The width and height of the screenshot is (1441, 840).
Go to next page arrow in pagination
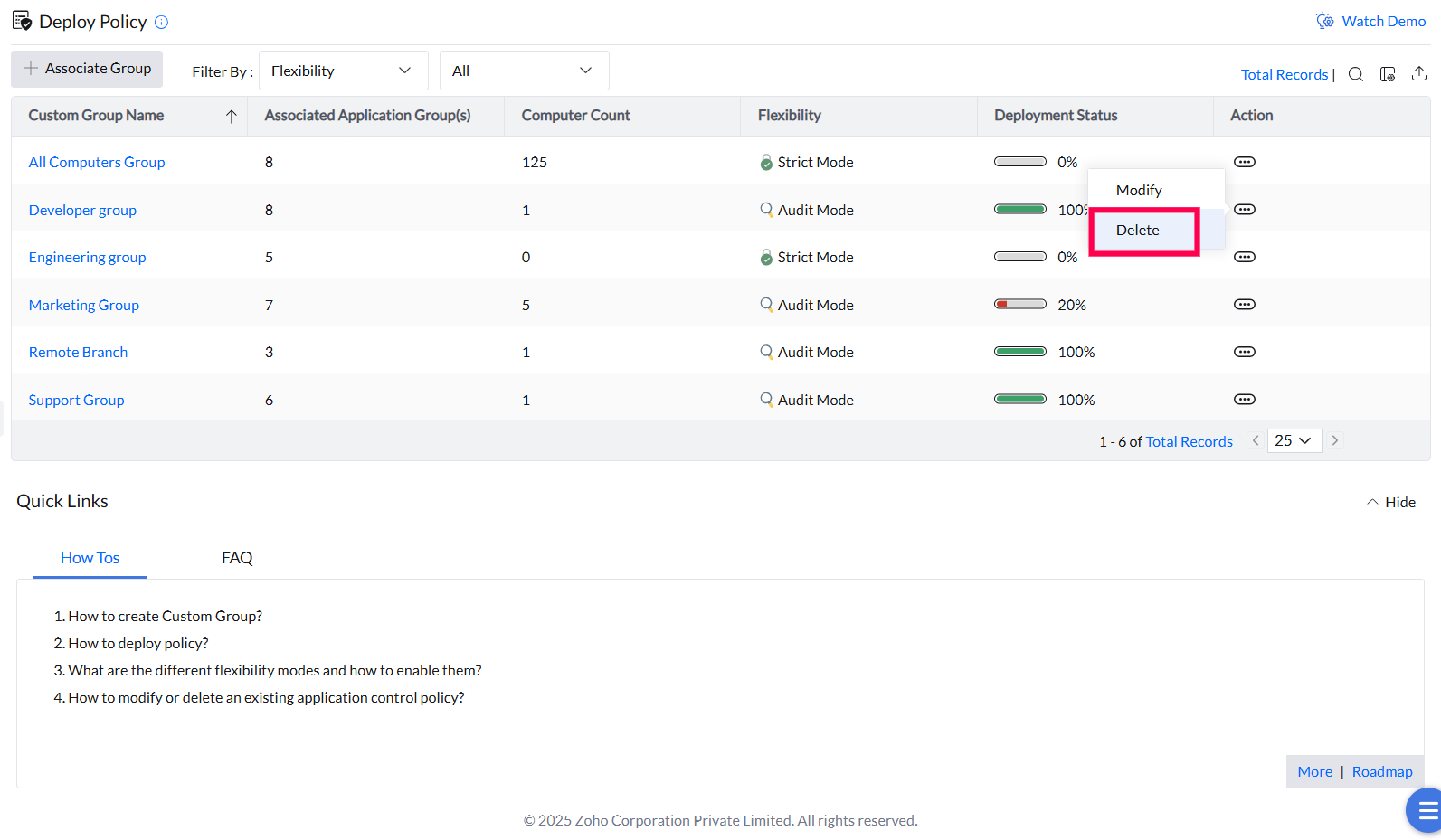tap(1335, 441)
